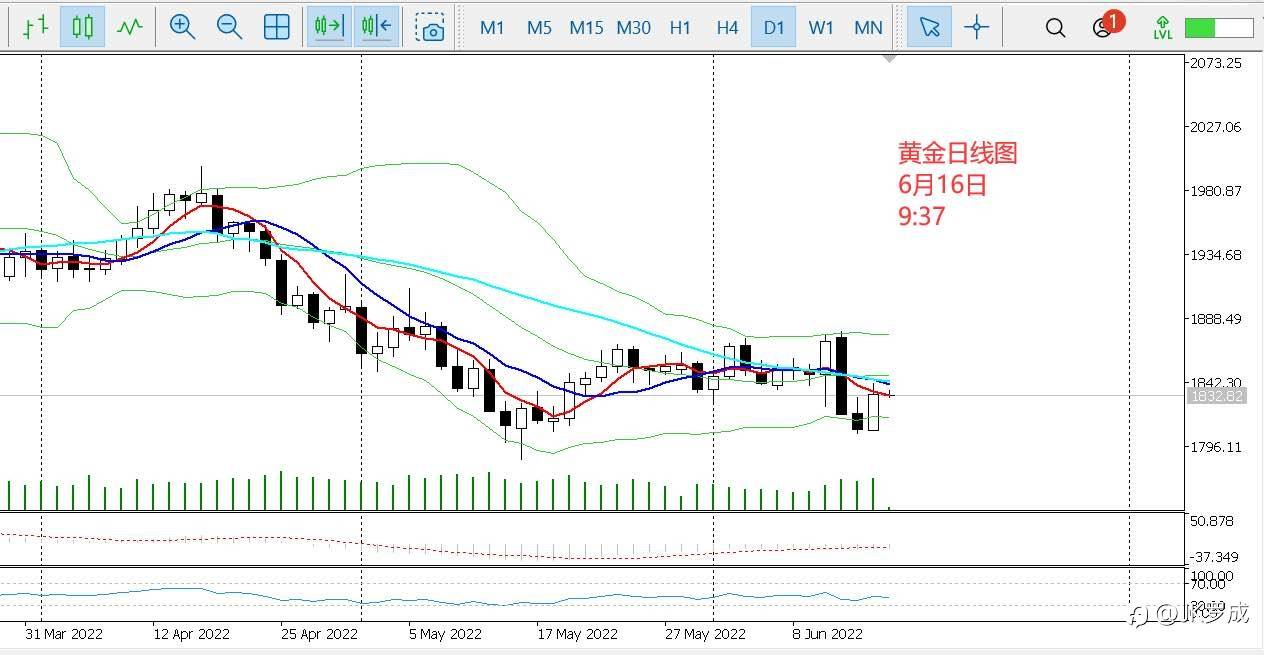Select MN monthly timeframe

[x=868, y=27]
